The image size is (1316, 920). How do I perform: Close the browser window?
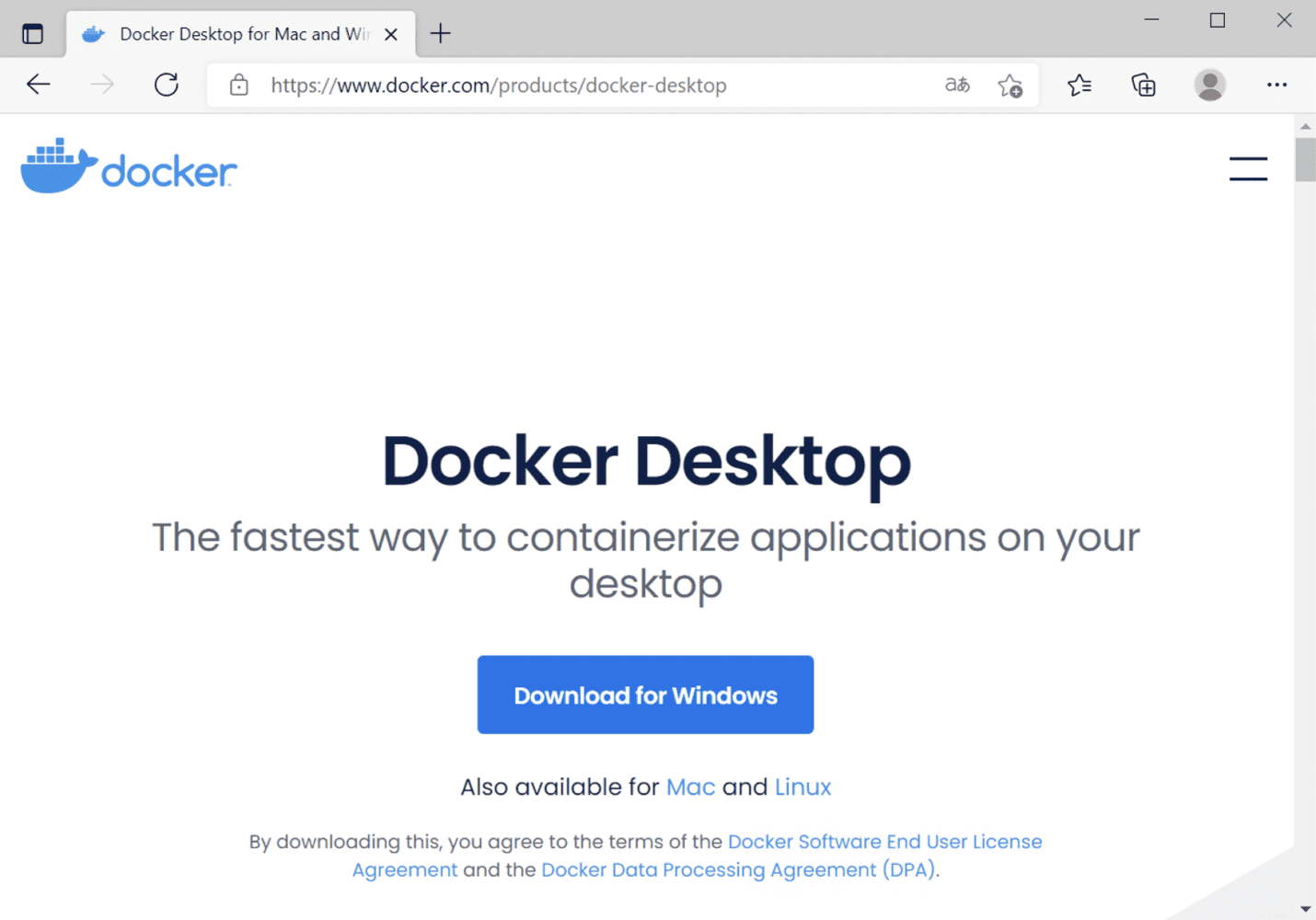[x=1284, y=20]
